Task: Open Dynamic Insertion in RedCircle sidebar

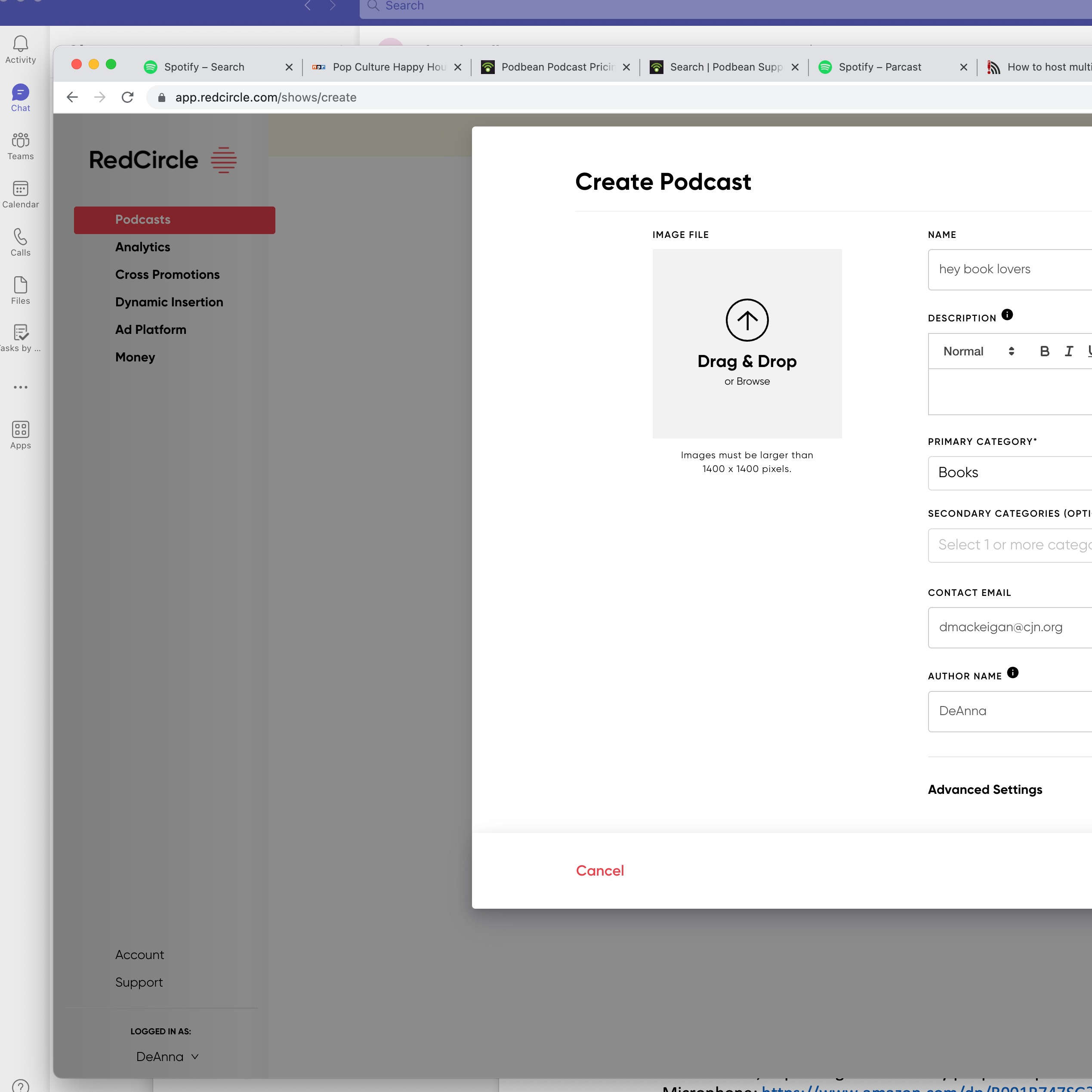Action: coord(169,302)
